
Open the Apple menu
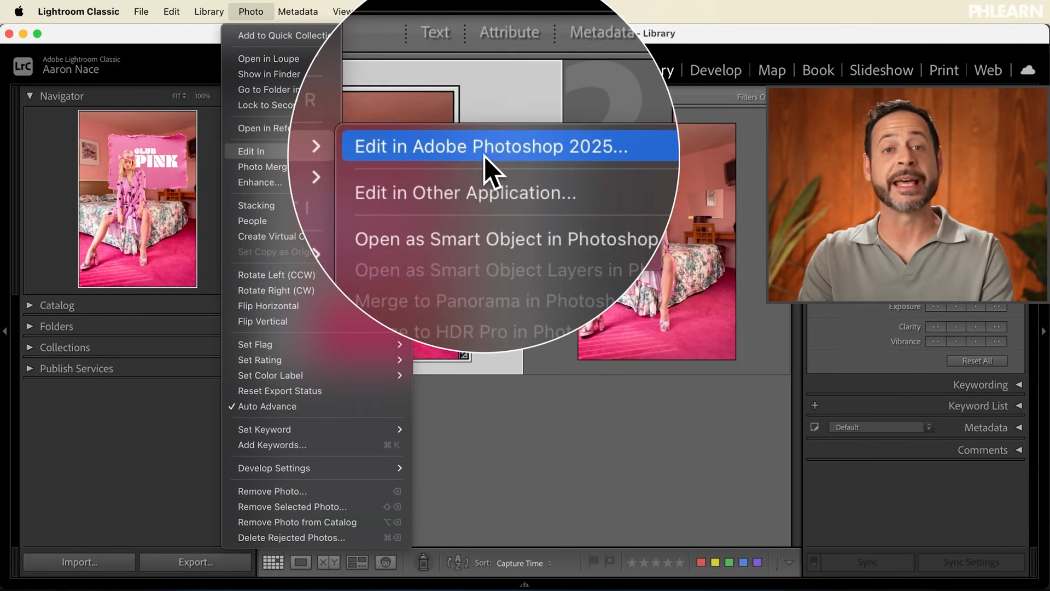pos(19,11)
